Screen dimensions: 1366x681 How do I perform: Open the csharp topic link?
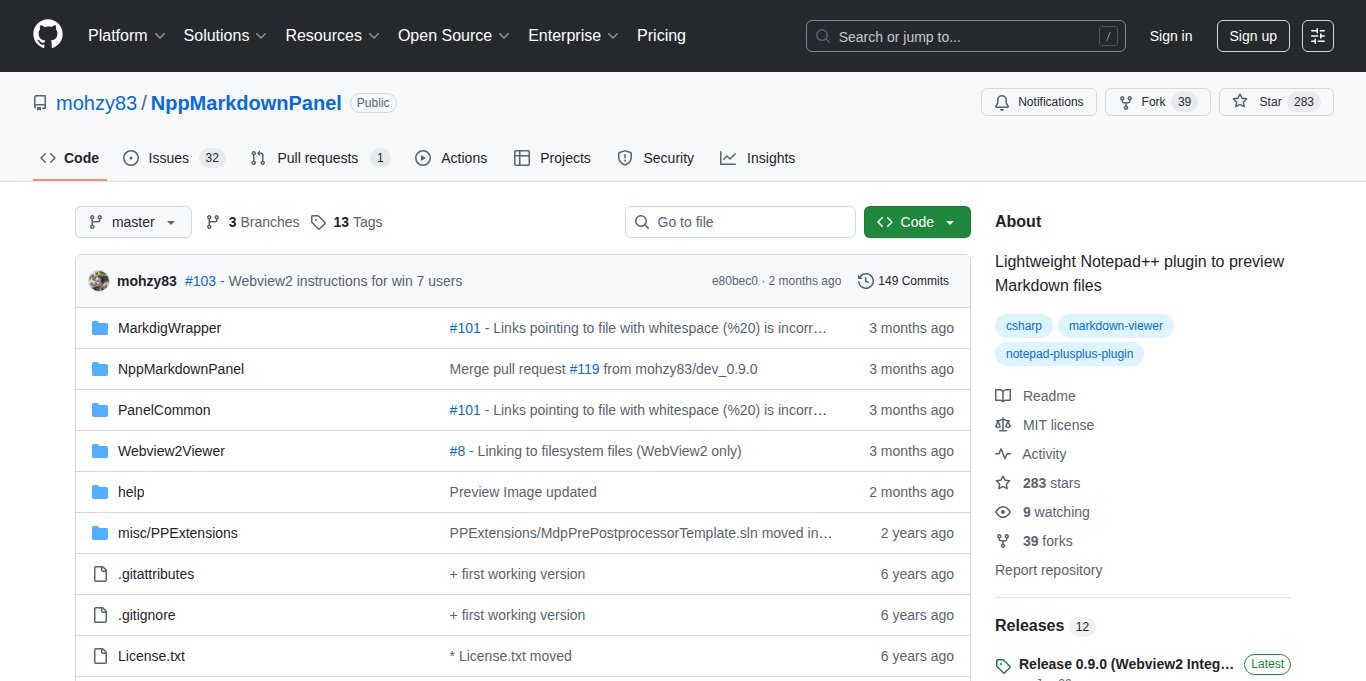tap(1023, 325)
